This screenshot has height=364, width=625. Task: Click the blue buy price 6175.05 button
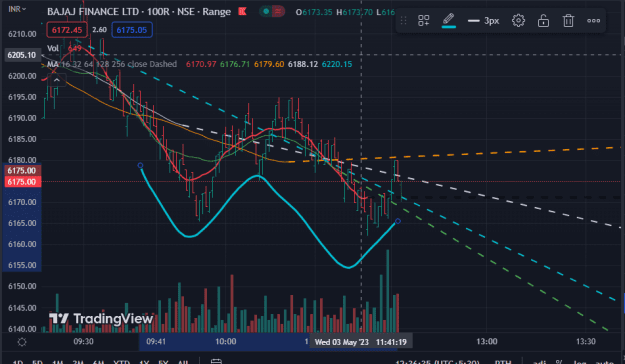pos(132,30)
